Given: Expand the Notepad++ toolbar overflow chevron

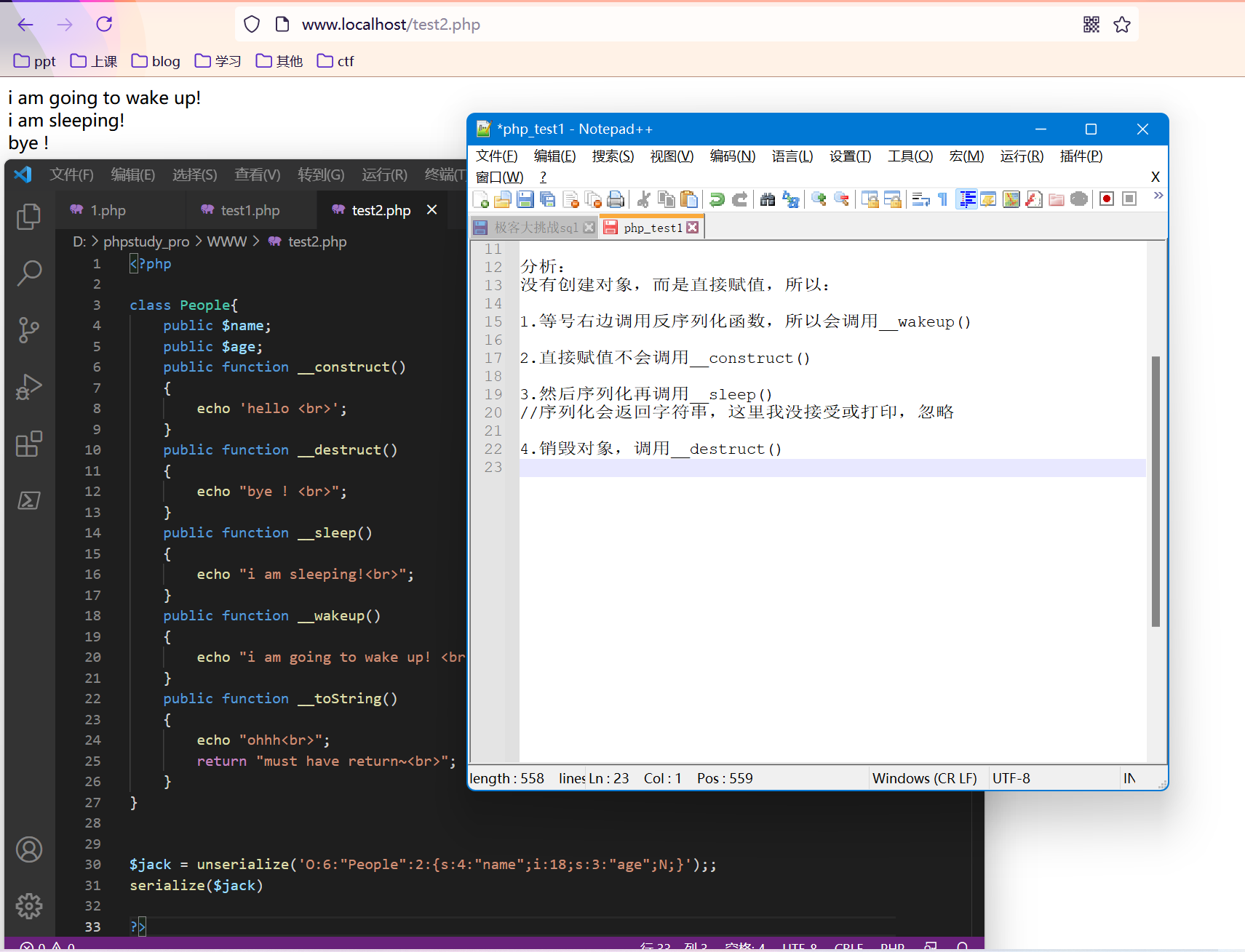Looking at the screenshot, I should pos(1158,196).
